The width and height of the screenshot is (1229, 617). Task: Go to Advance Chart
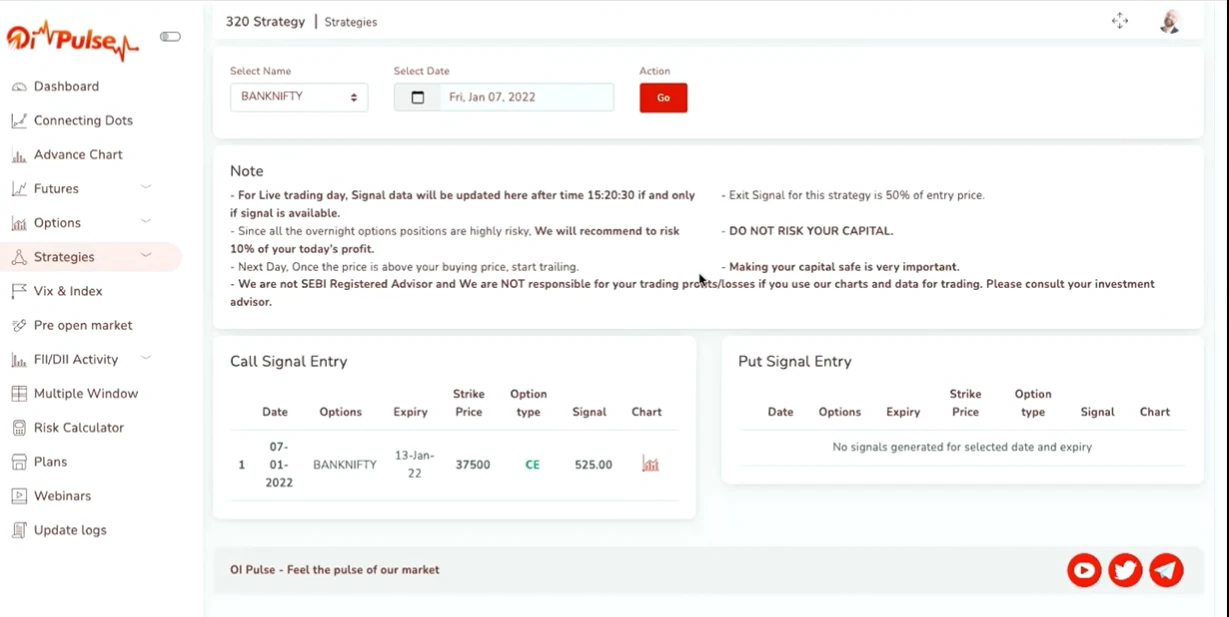(x=78, y=155)
